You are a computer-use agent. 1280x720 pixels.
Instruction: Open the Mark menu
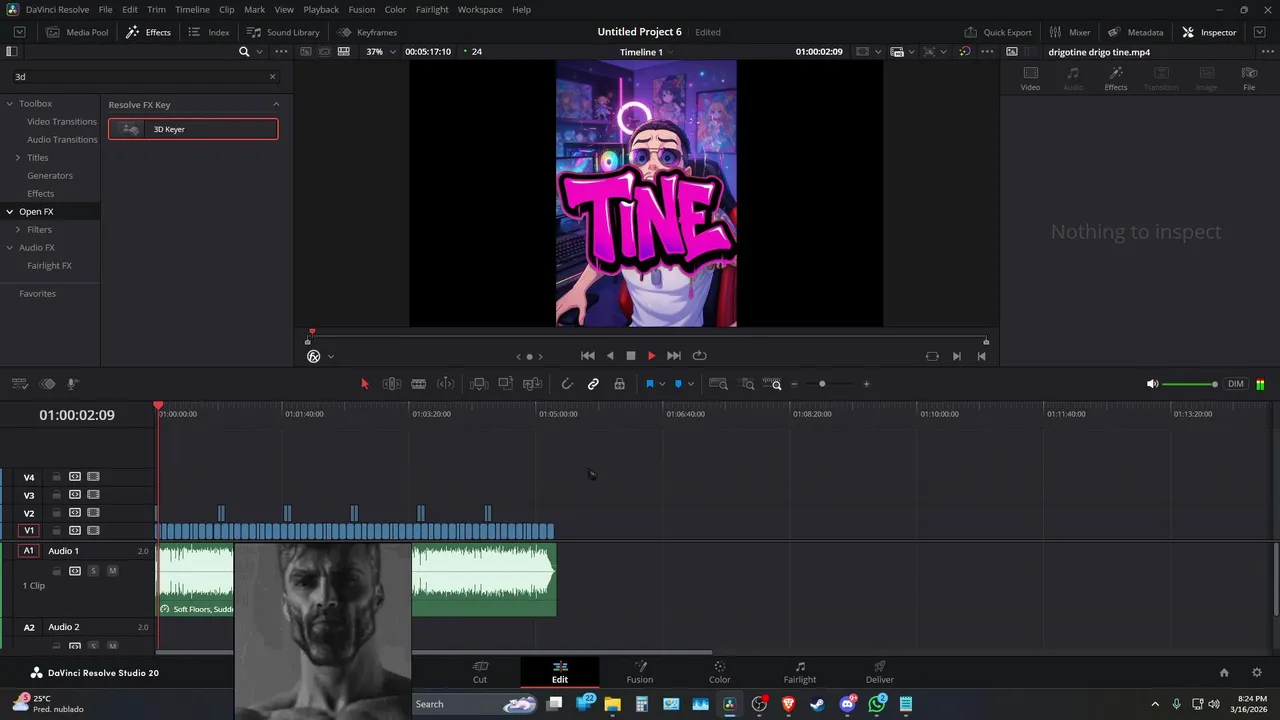[255, 9]
